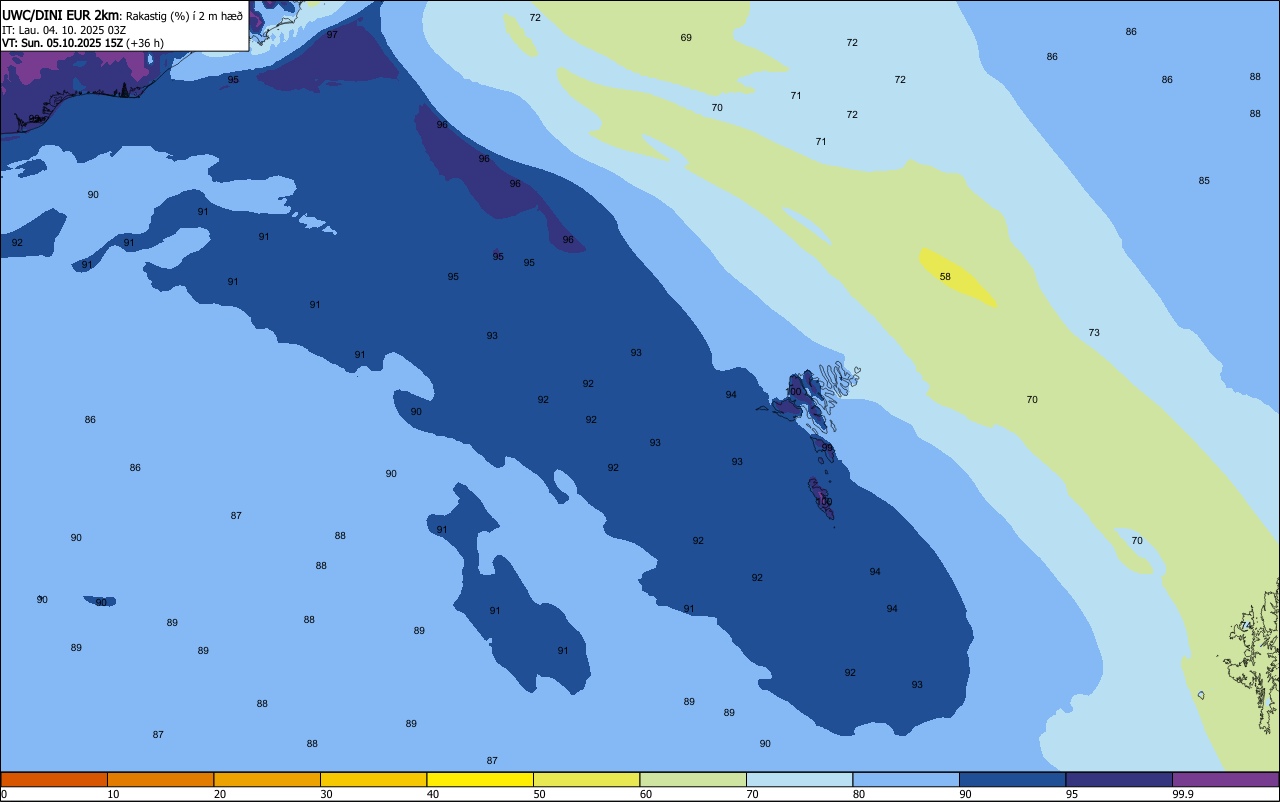
Task: Click the legend scale label 20
Action: 220,794
